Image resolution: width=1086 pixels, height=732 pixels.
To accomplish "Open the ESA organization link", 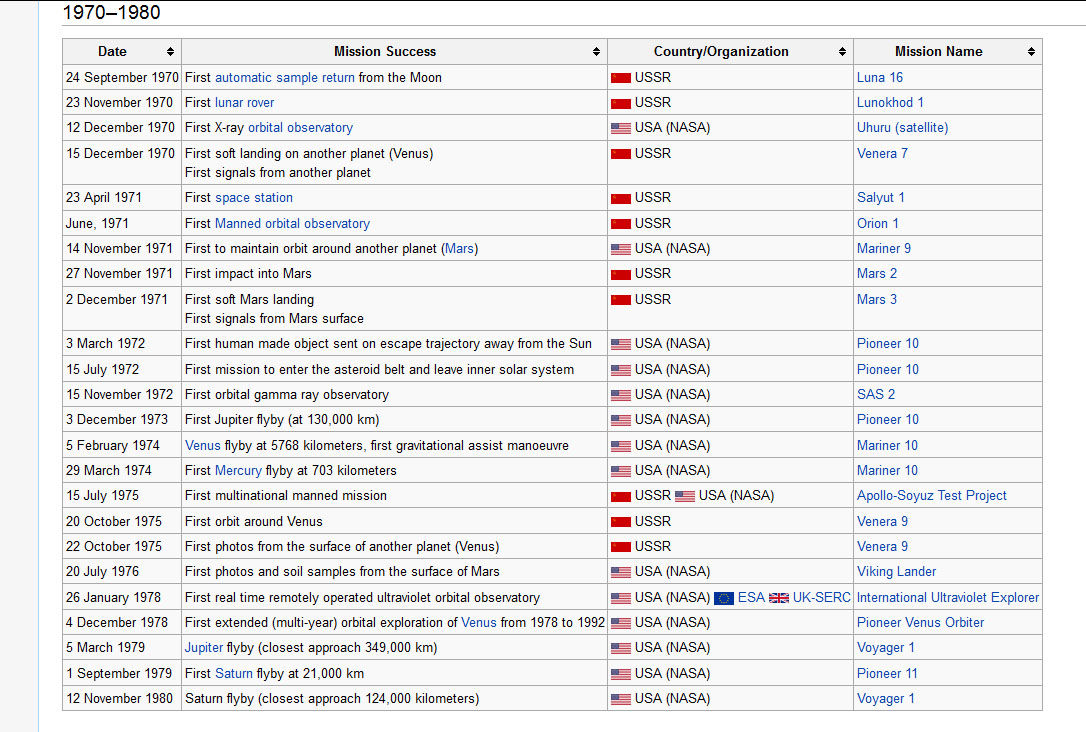I will (x=751, y=598).
